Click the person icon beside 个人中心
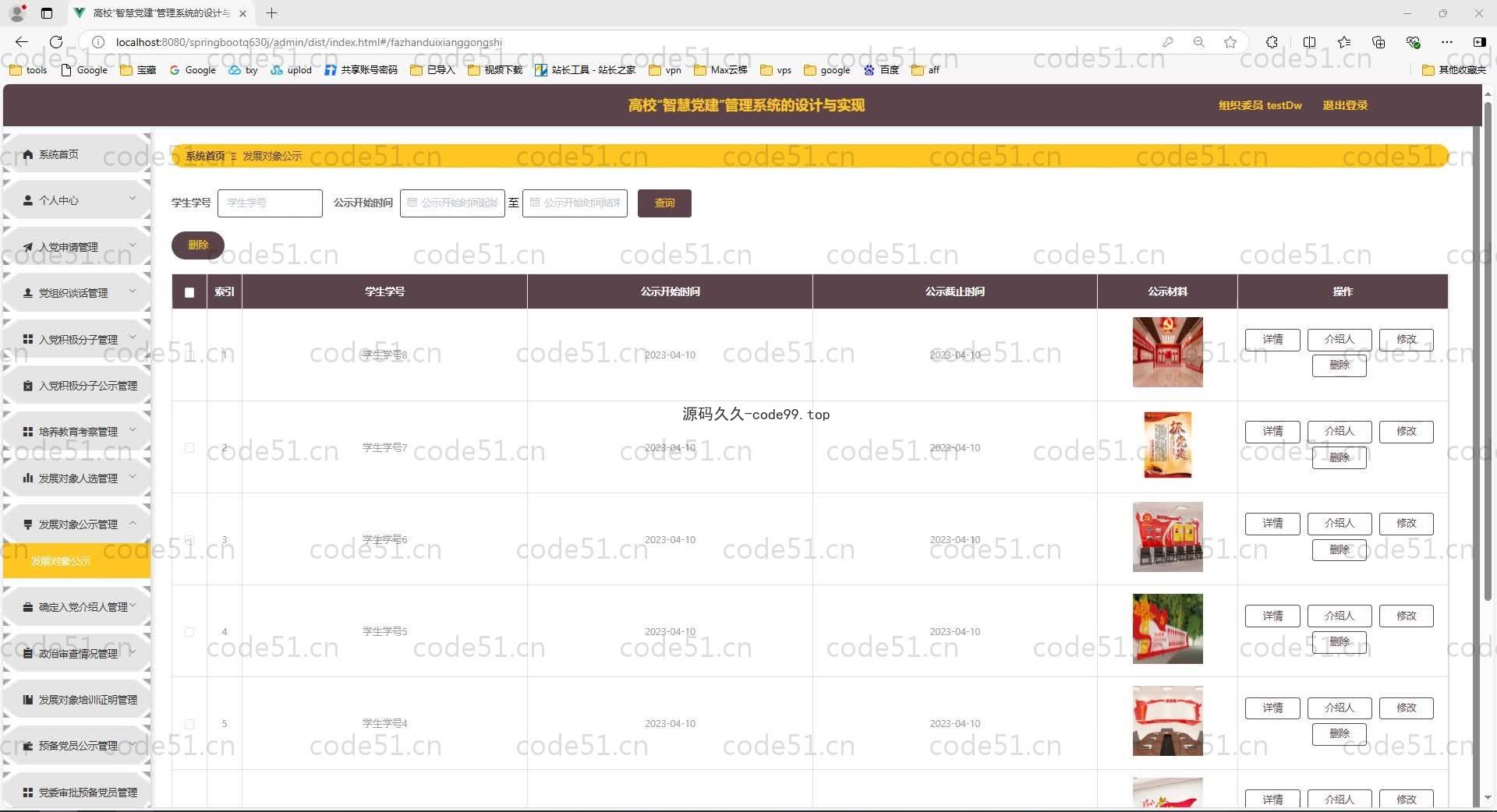Screen dimensions: 1497x812 click(28, 200)
